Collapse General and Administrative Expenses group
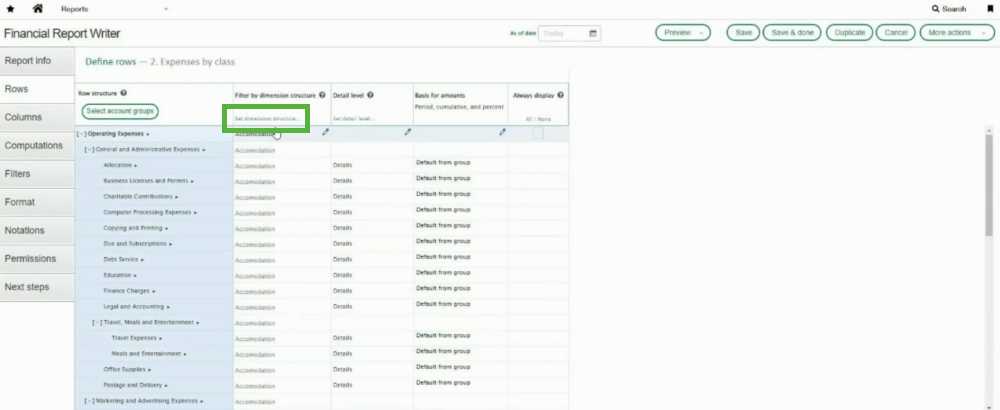Image resolution: width=1000 pixels, height=410 pixels. click(x=89, y=149)
